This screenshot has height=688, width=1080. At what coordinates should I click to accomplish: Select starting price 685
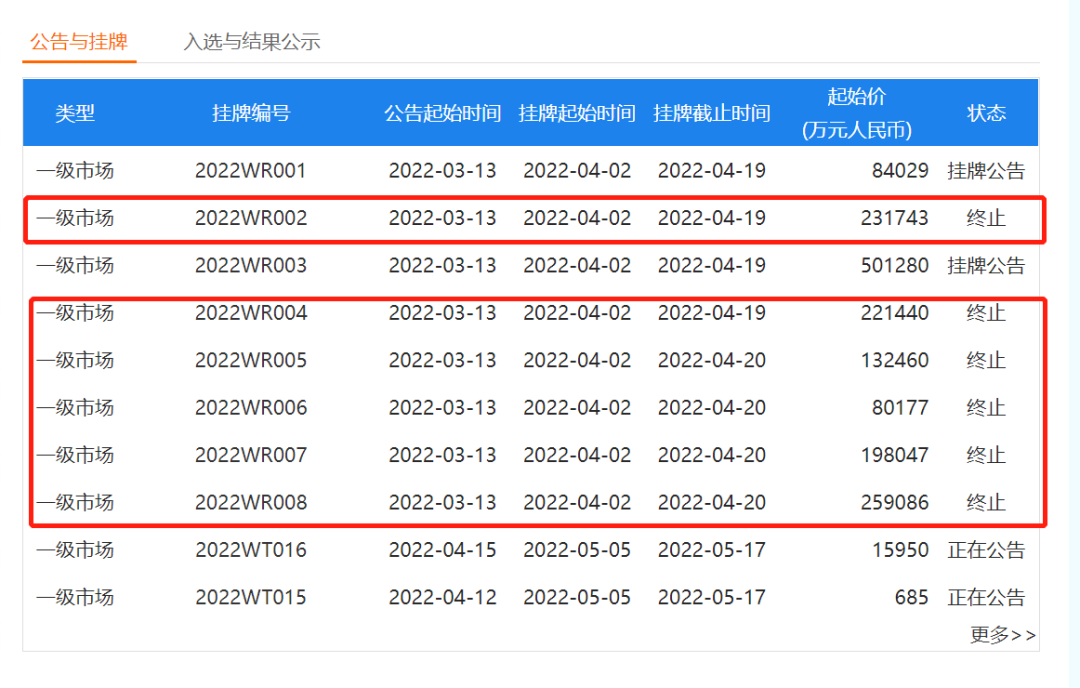(912, 598)
